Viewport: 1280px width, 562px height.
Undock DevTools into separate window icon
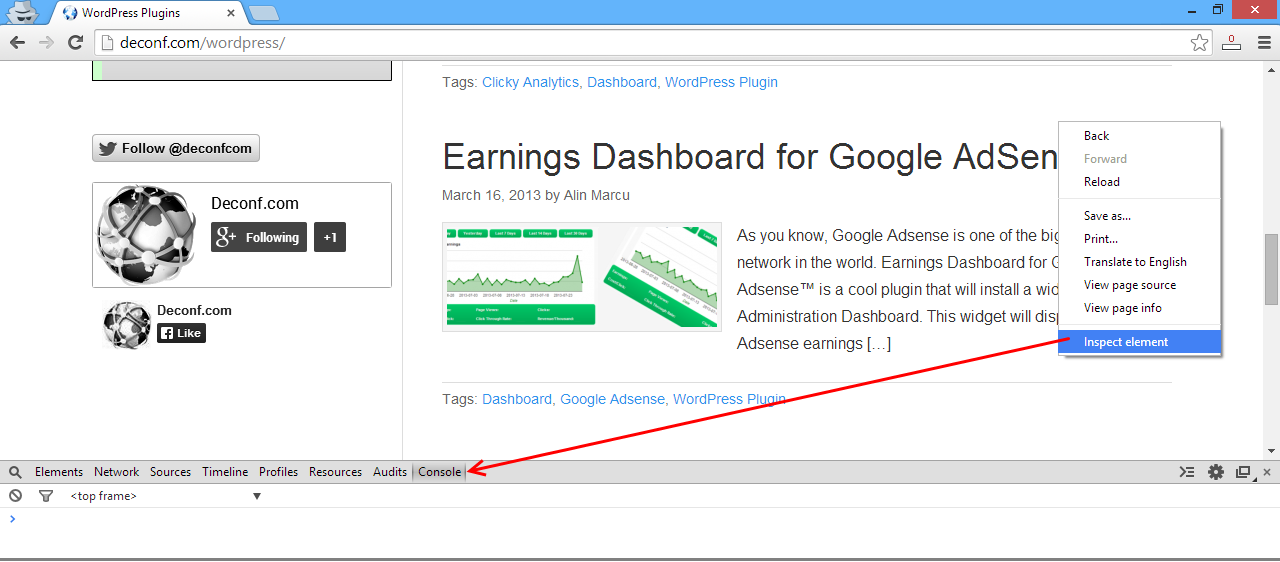(1243, 472)
